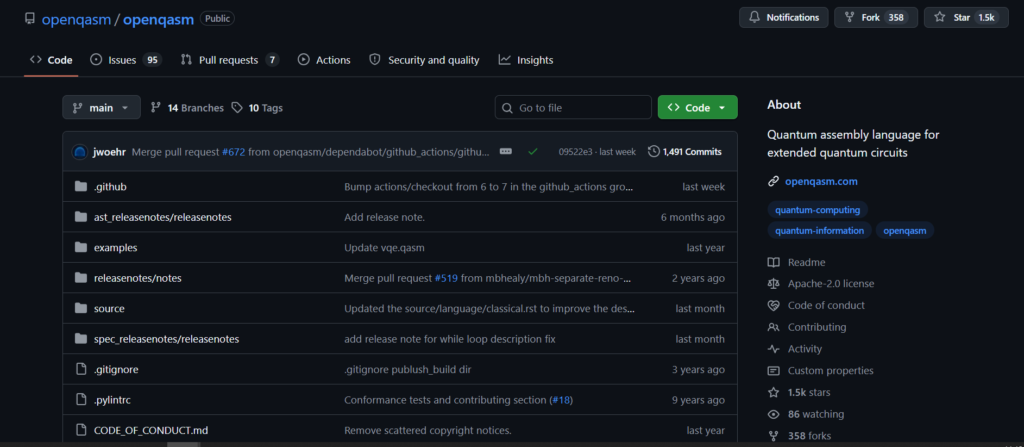Open 'Update vqe.qasm' commit message

click(385, 248)
